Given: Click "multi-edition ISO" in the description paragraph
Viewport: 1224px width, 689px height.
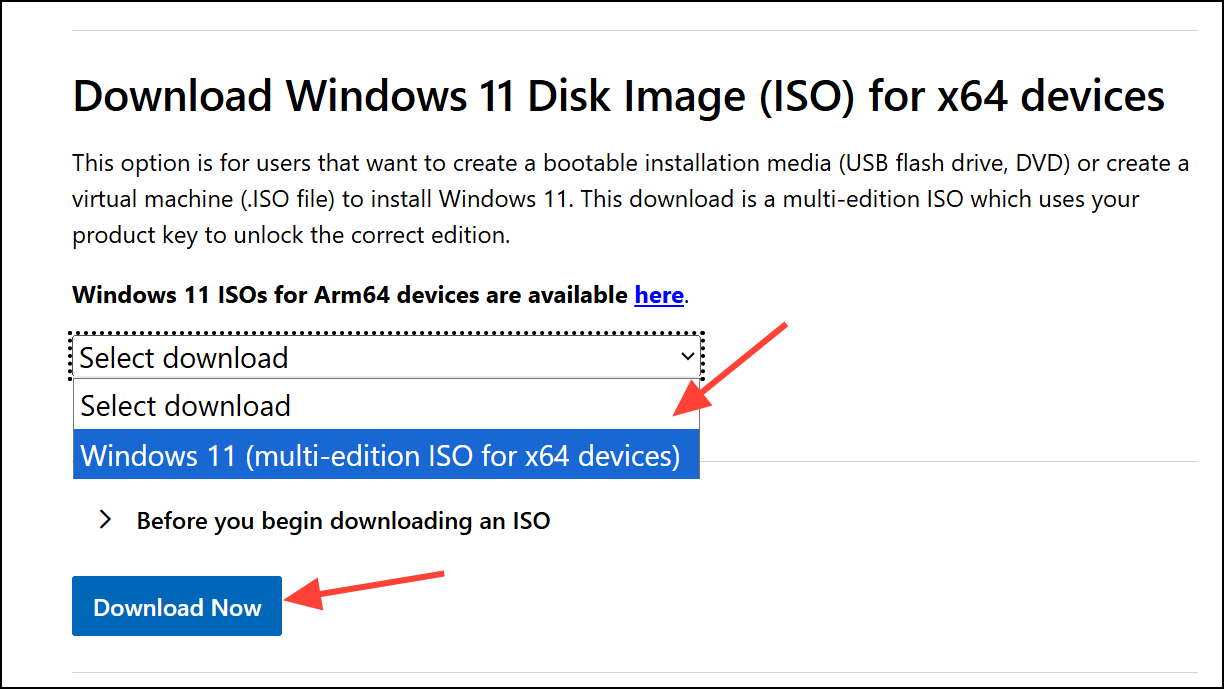Looking at the screenshot, I should pos(874,199).
